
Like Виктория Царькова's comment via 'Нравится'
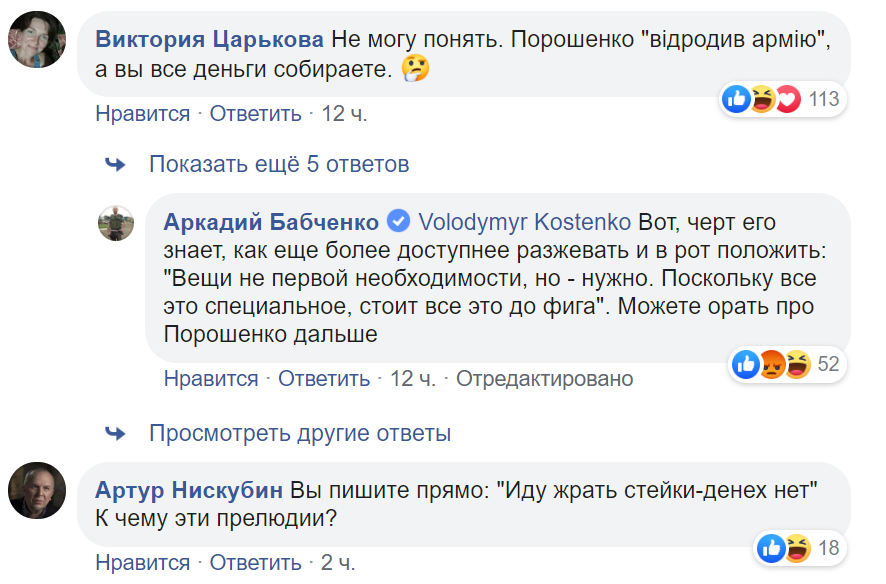[x=142, y=114]
